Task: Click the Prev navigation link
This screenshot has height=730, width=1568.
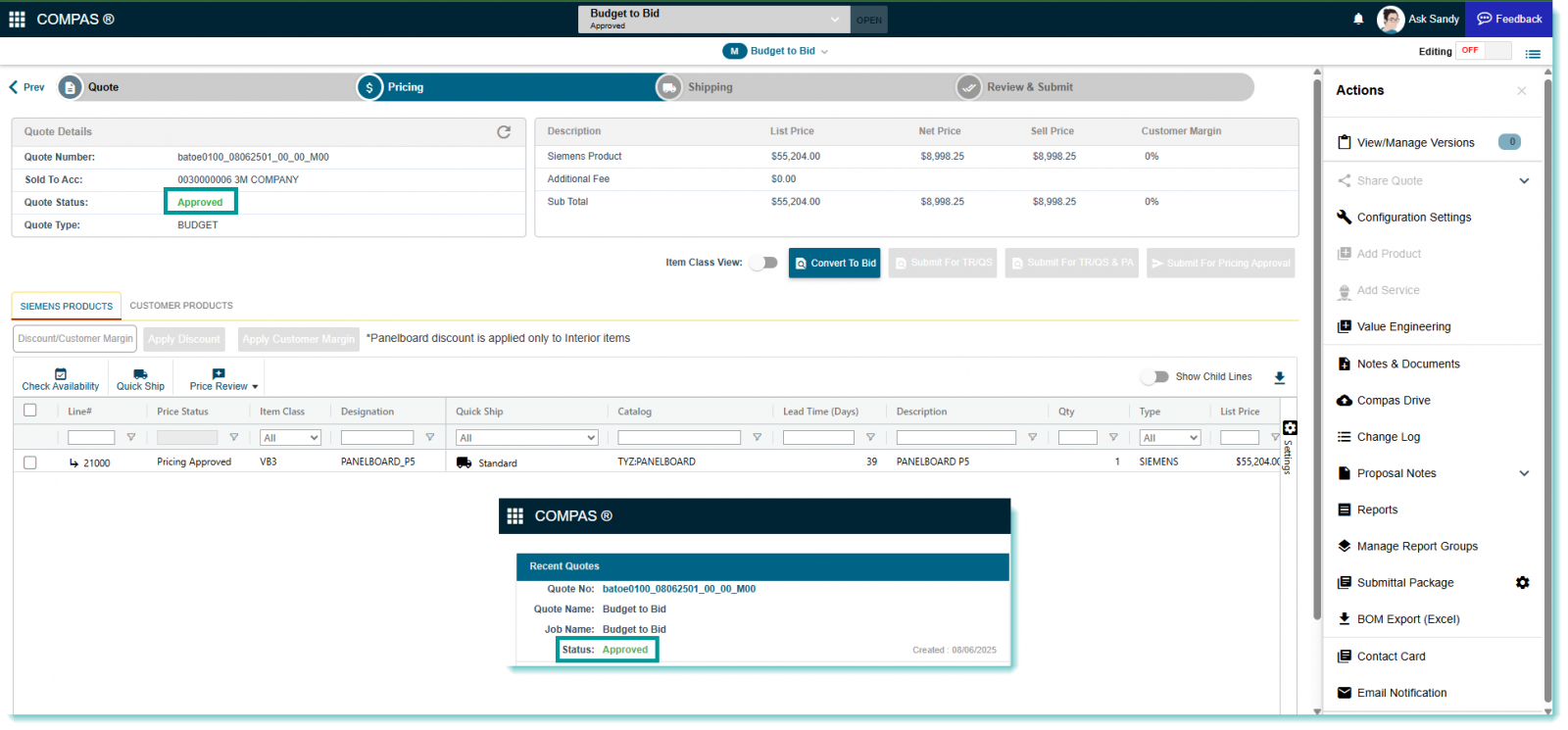Action: 26,87
